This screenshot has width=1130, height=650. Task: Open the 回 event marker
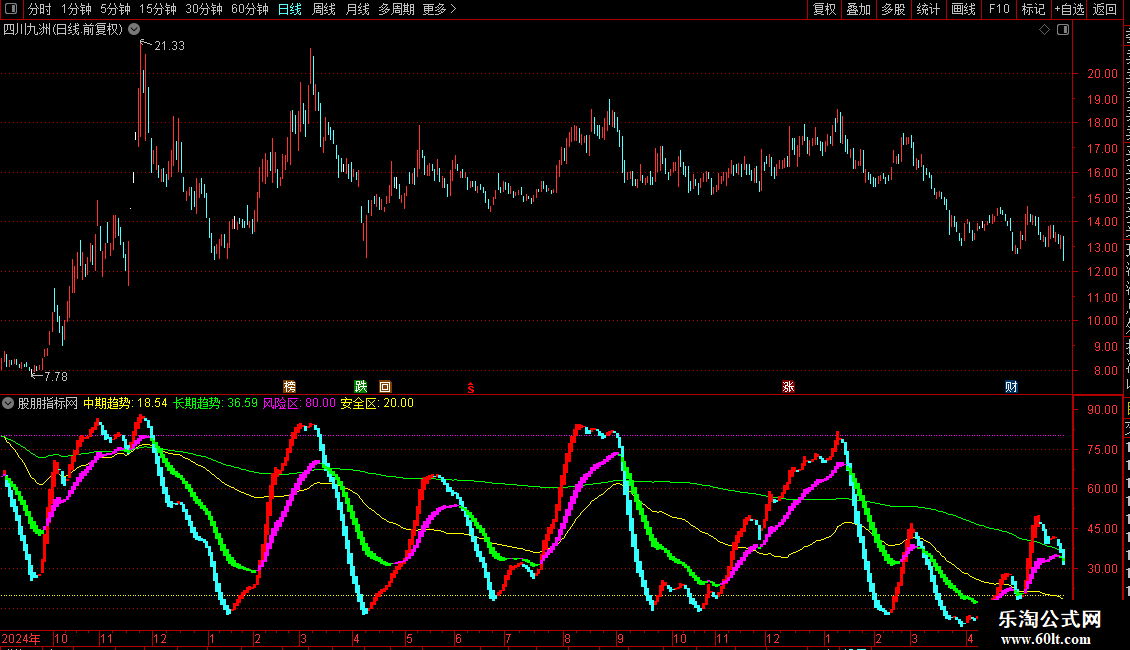click(385, 387)
